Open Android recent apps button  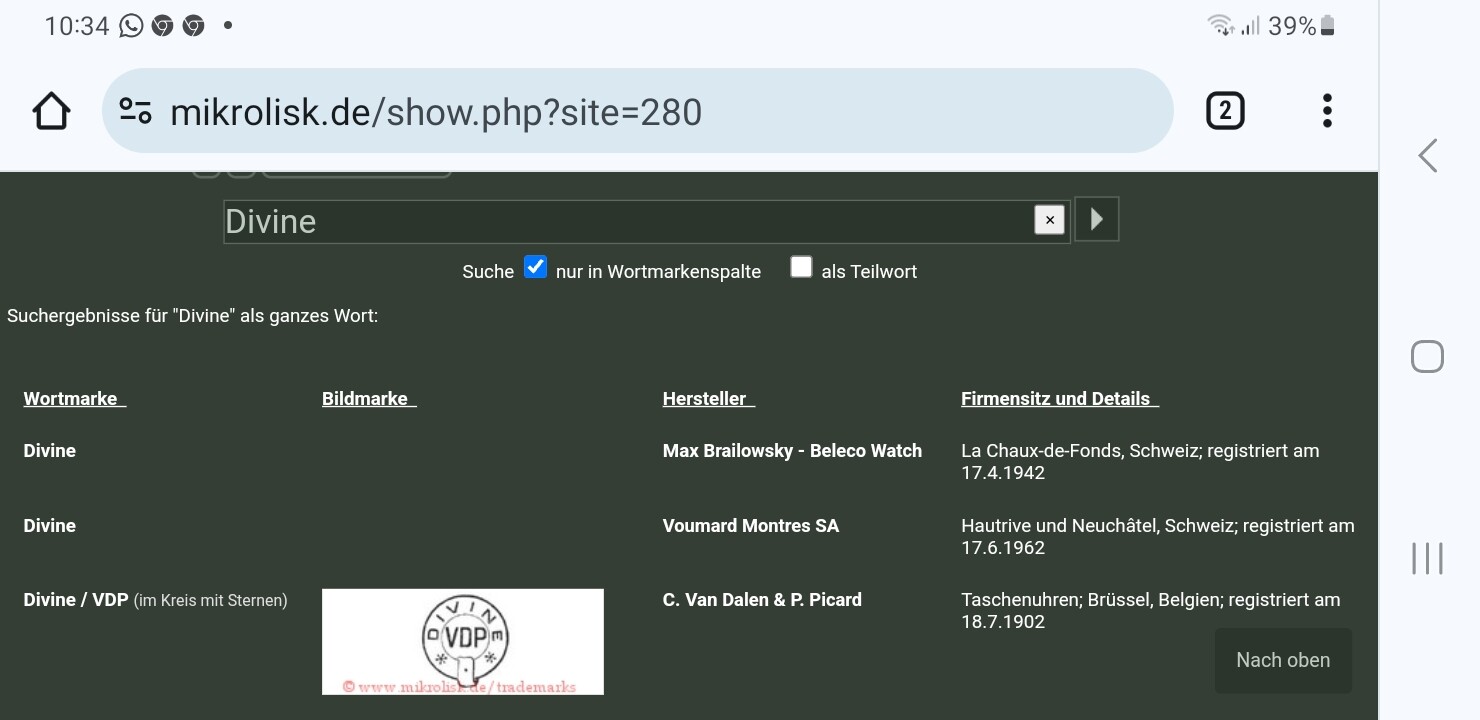(x=1427, y=558)
